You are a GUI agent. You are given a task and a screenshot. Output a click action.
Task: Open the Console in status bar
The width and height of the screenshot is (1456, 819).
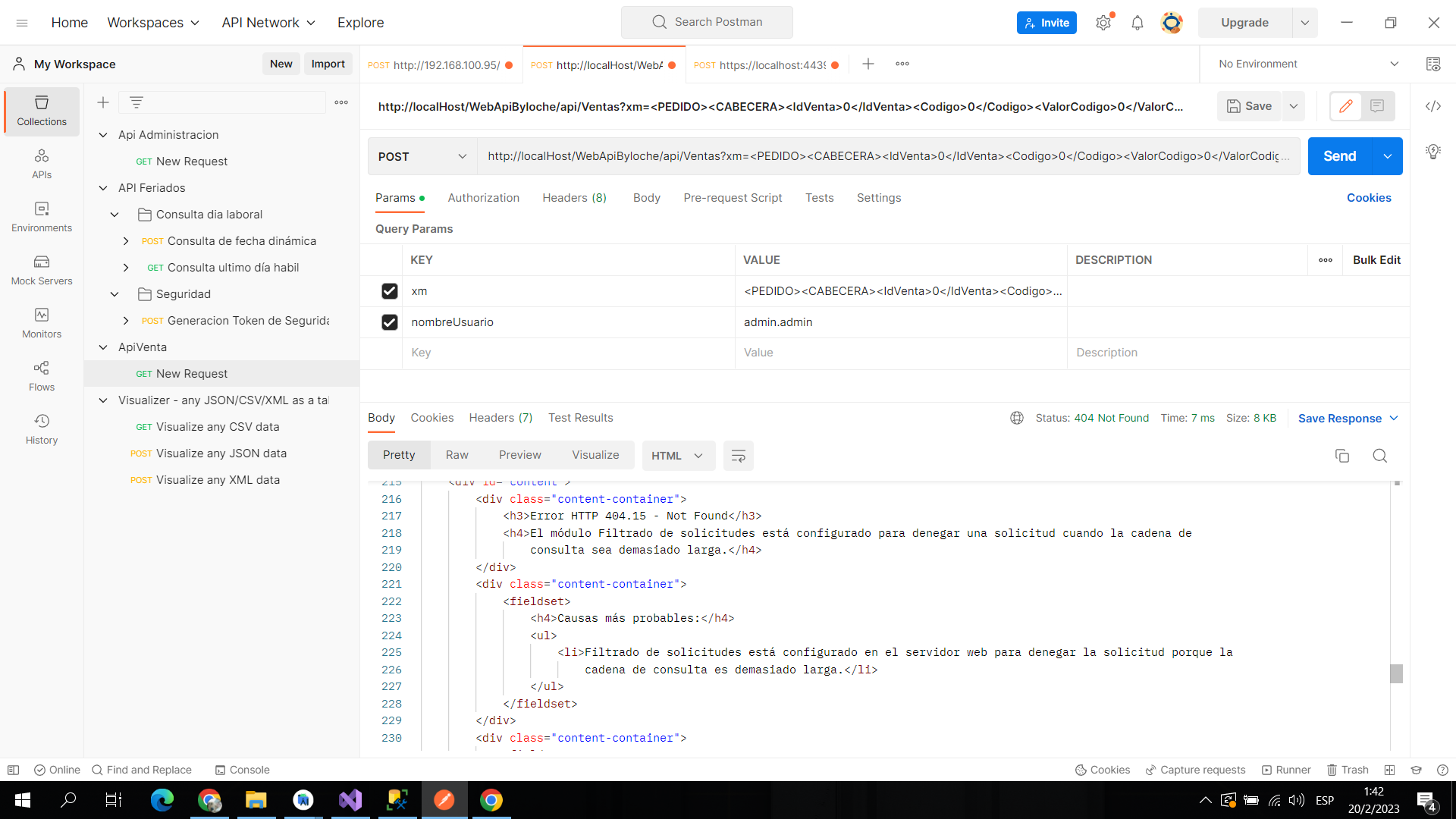(x=242, y=770)
